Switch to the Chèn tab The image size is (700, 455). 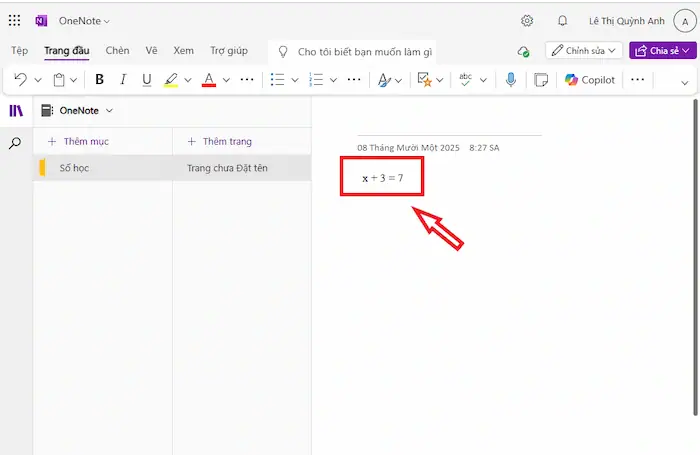(117, 50)
